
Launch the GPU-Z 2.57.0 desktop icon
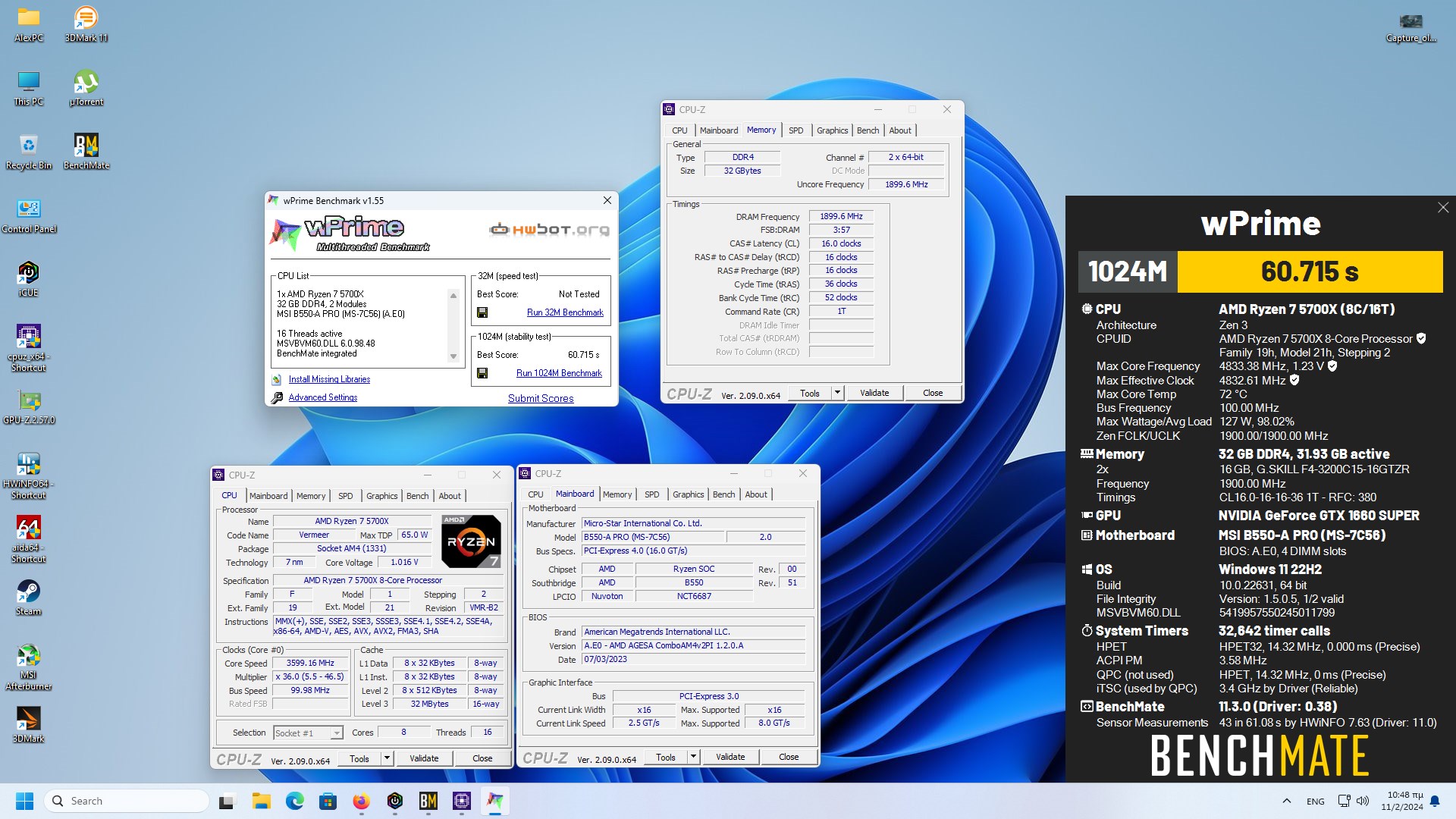pos(29,406)
